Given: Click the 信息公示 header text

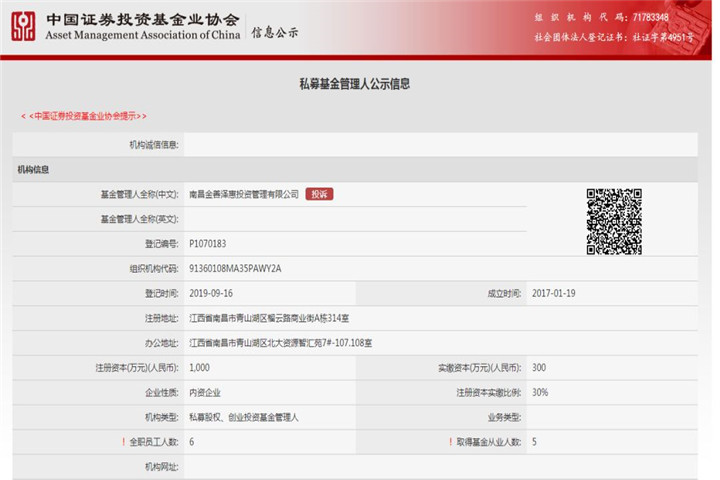Looking at the screenshot, I should pos(275,32).
